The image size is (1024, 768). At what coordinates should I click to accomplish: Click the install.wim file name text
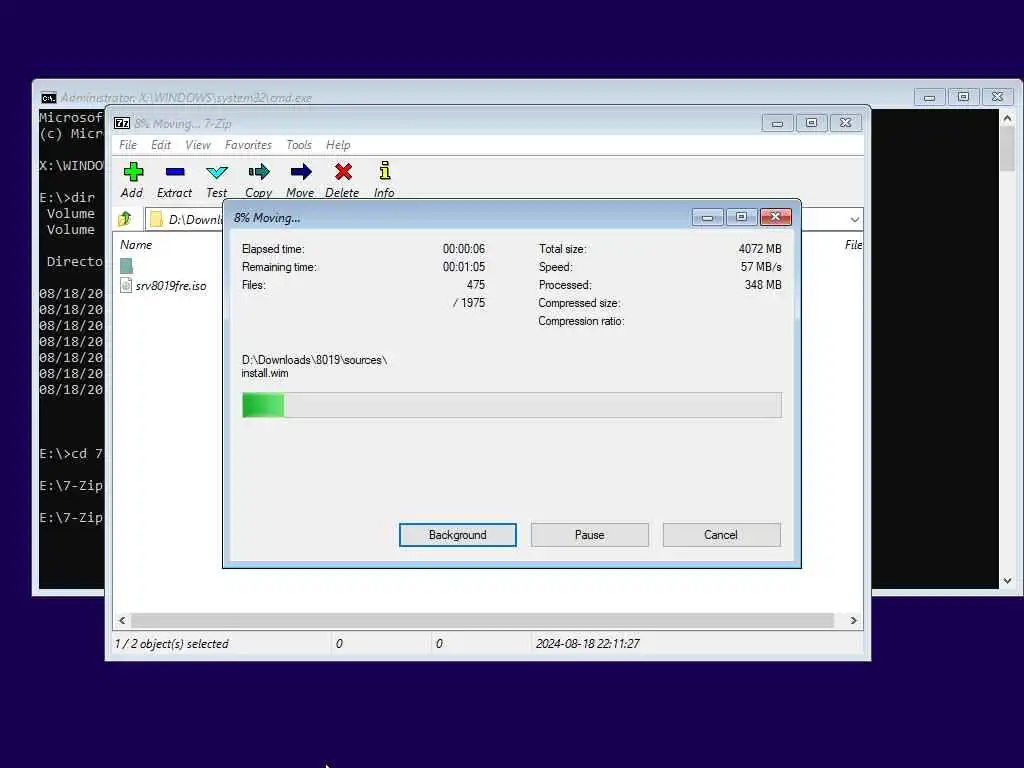(x=264, y=374)
